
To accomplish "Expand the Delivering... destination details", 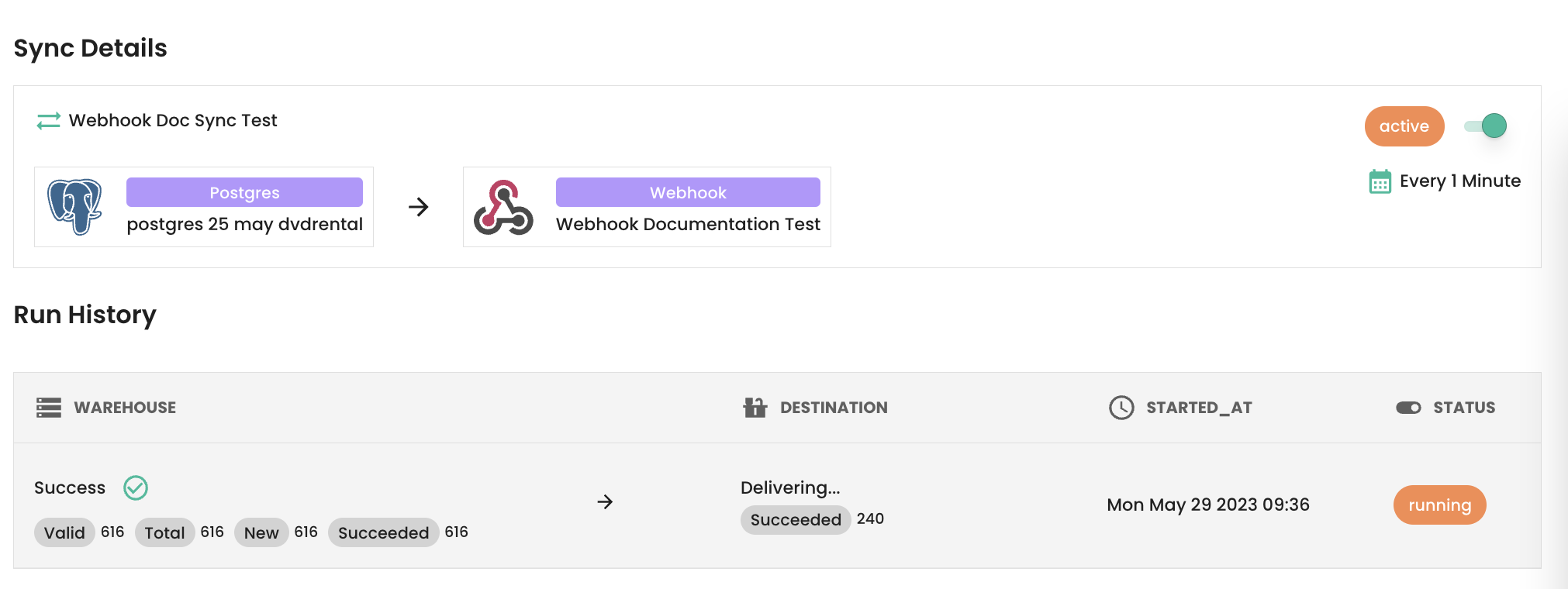I will [x=789, y=487].
